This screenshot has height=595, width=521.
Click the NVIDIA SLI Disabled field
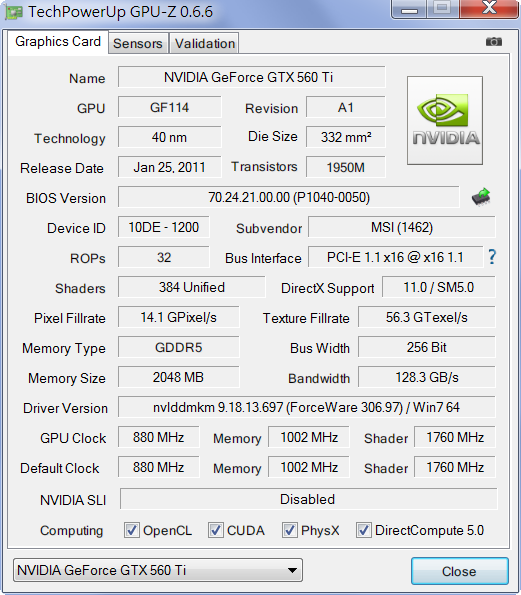tap(308, 499)
